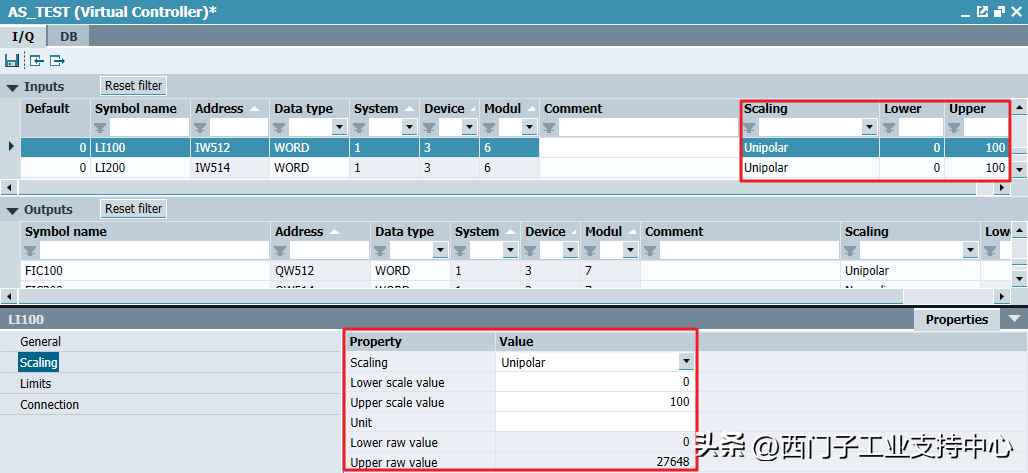1028x473 pixels.
Task: Open the Scaling dropdown in the Properties panel
Action: click(x=686, y=362)
